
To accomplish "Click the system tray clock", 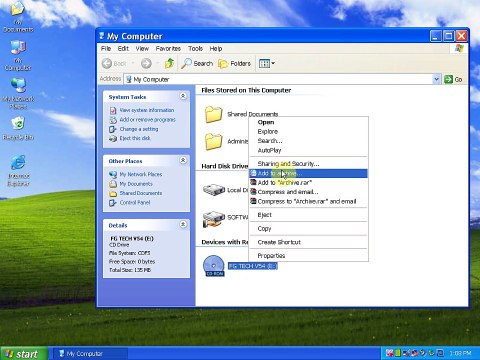I will 460,353.
